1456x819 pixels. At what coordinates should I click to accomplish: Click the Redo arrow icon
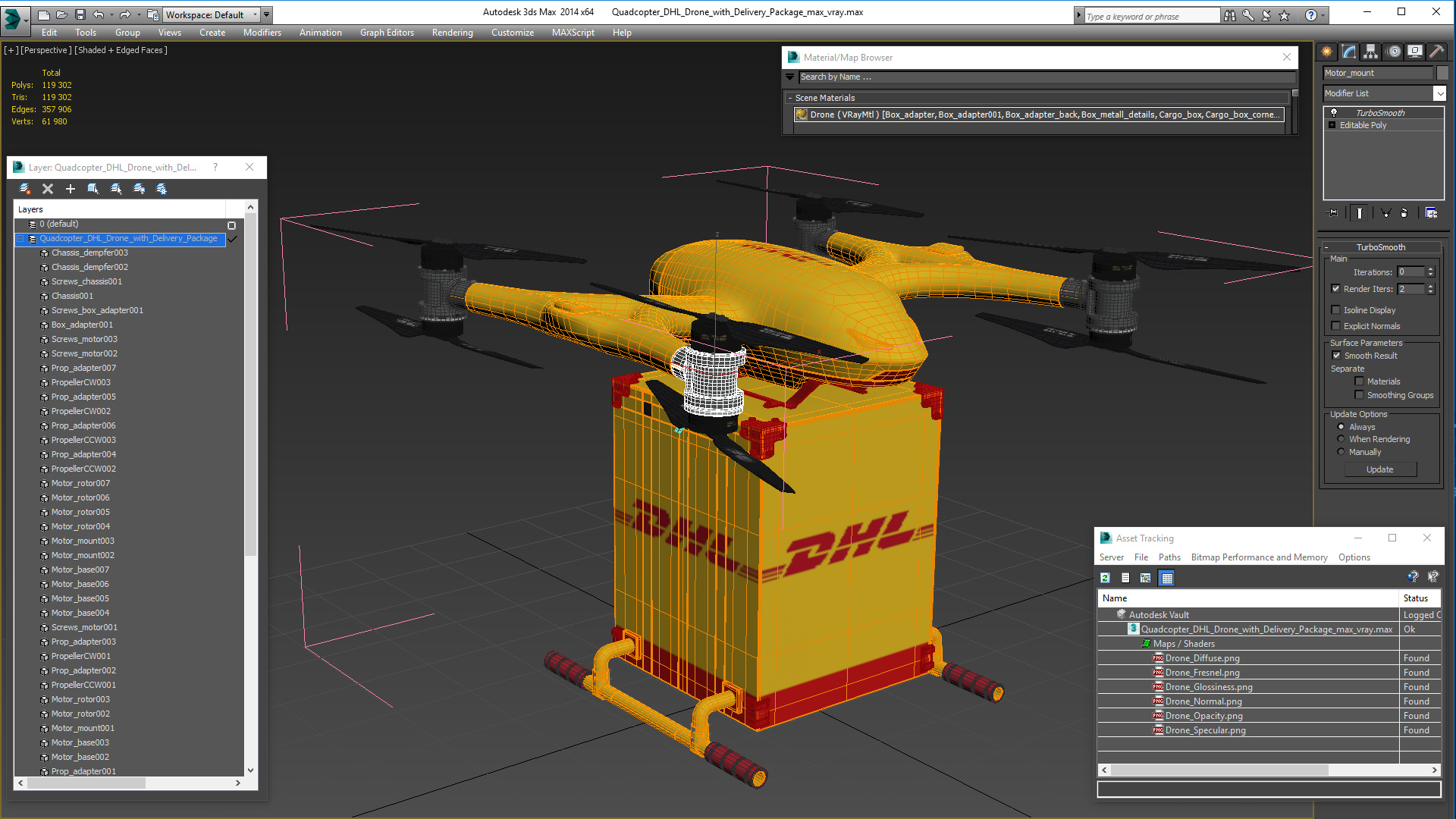coord(125,14)
